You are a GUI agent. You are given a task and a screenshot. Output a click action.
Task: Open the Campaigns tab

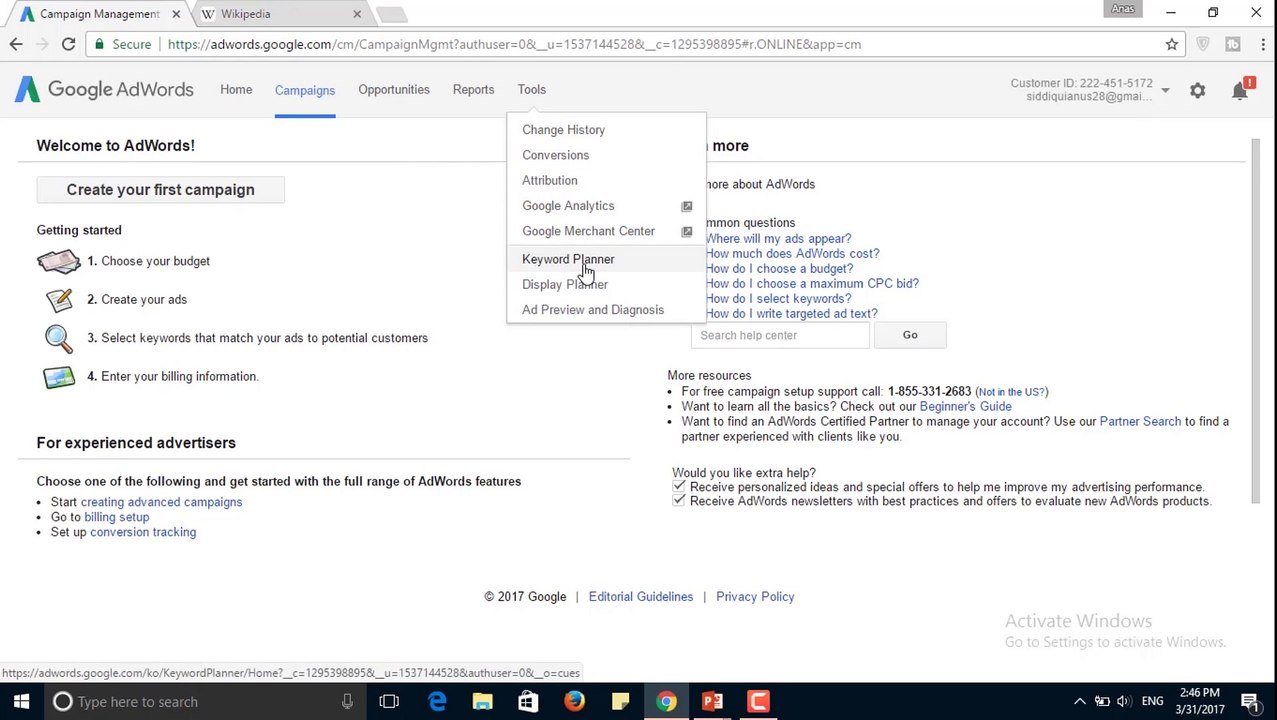coord(305,90)
